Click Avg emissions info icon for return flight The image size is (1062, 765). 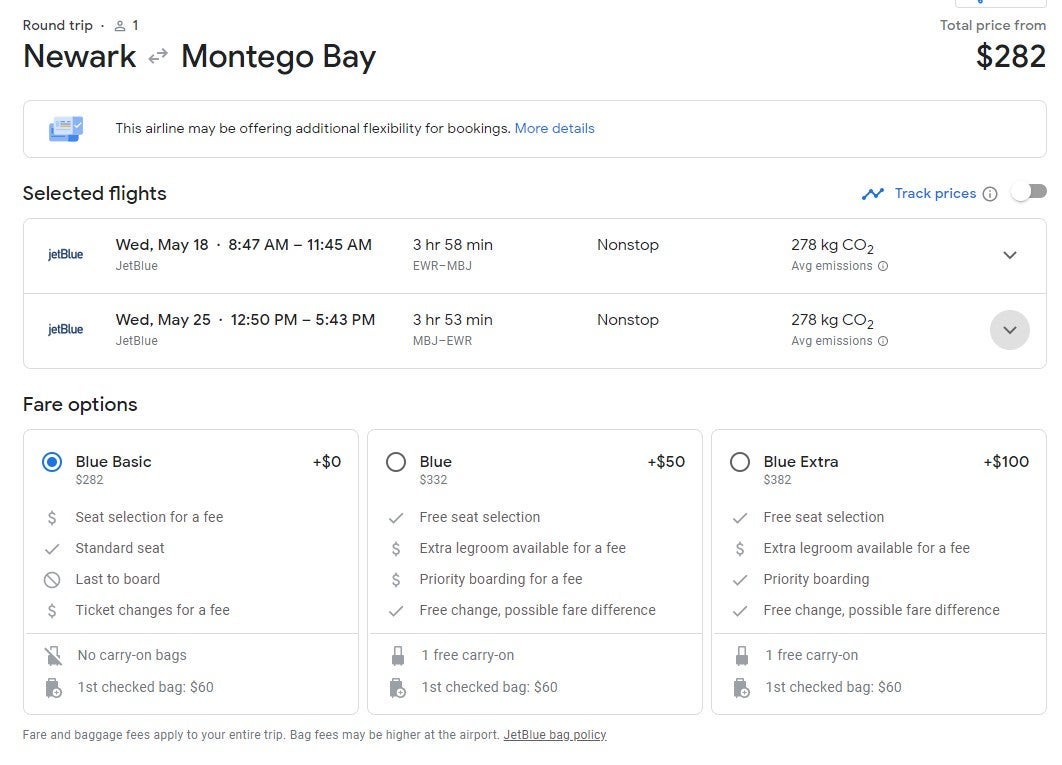point(883,341)
